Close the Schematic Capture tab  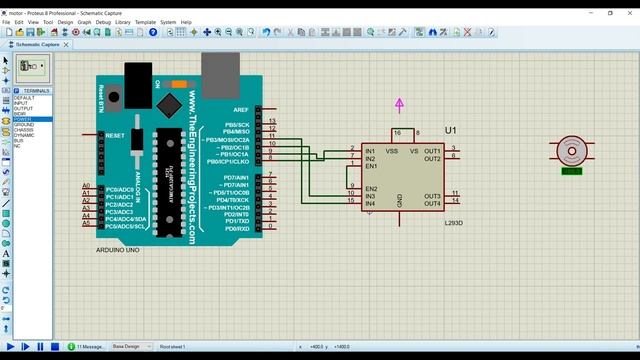click(x=66, y=44)
